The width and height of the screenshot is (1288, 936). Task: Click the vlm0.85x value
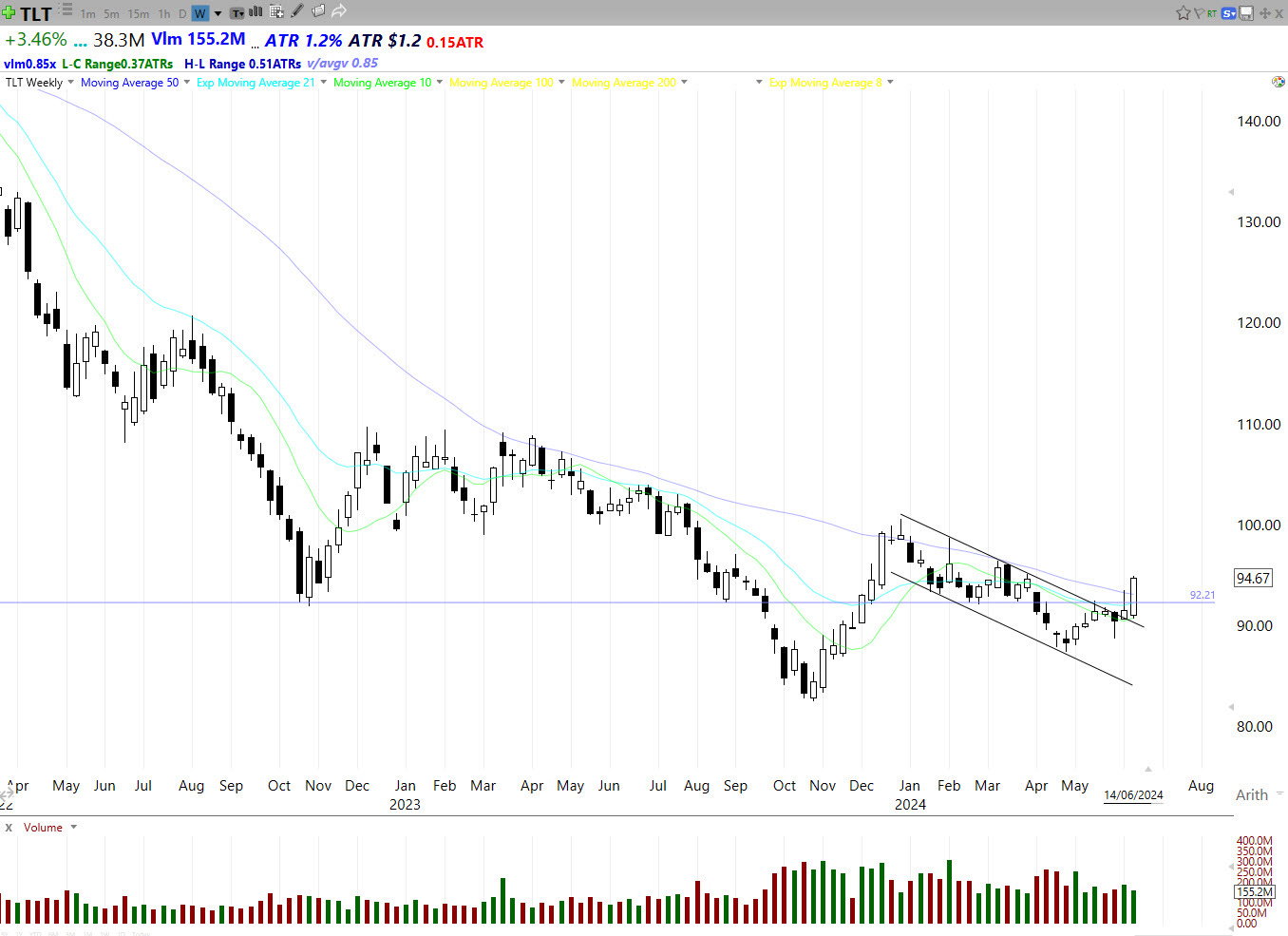point(29,64)
